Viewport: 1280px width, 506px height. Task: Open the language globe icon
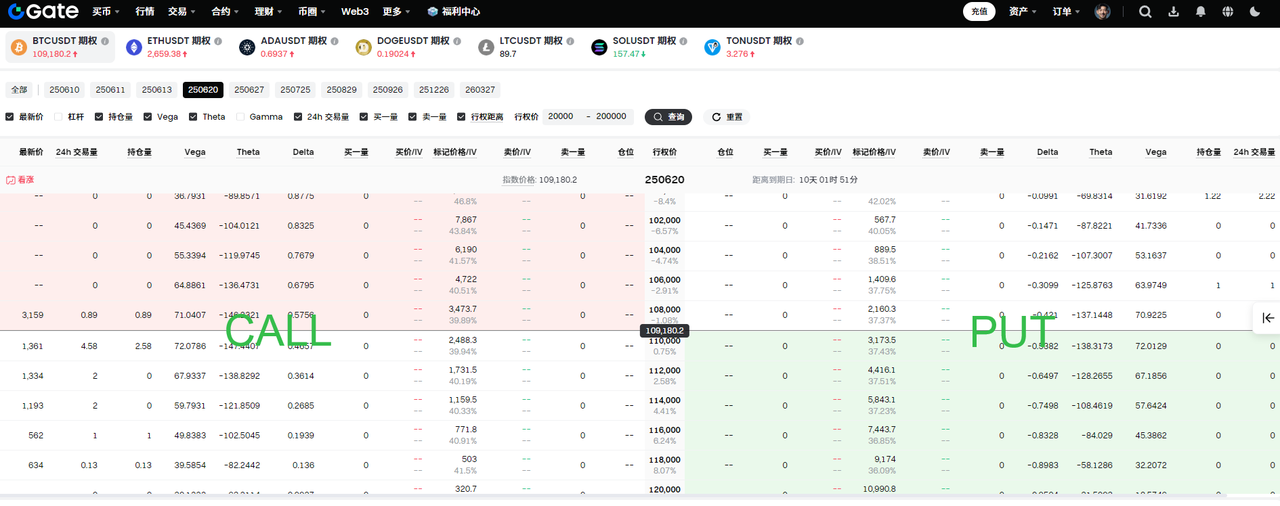[x=1227, y=12]
